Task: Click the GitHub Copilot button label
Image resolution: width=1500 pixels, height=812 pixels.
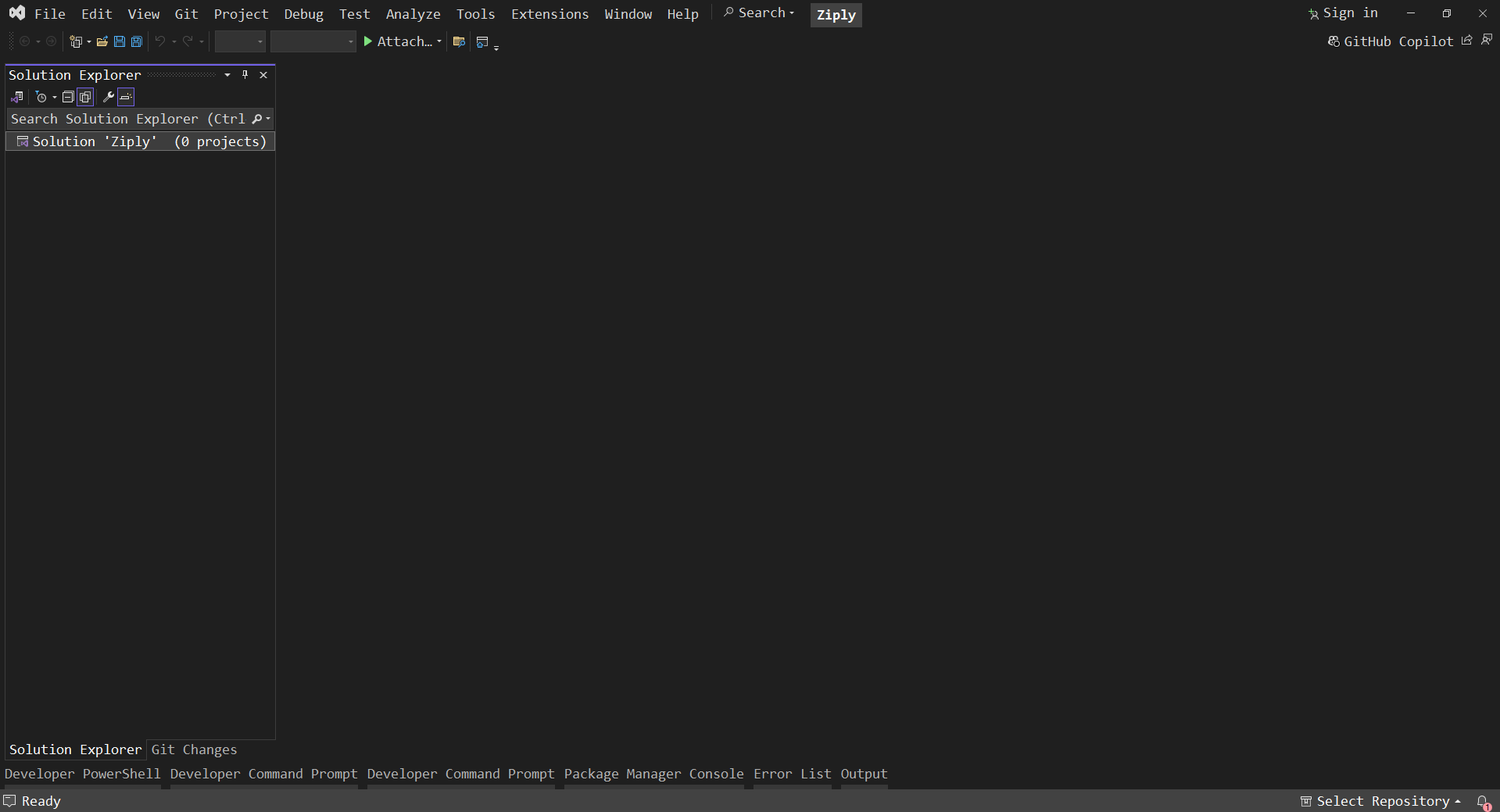Action: click(x=1398, y=41)
